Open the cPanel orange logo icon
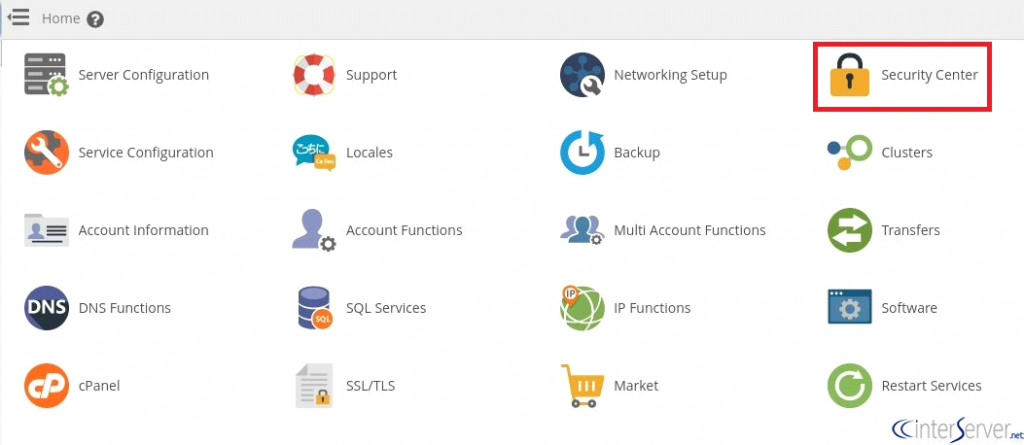This screenshot has width=1024, height=445. pos(46,386)
